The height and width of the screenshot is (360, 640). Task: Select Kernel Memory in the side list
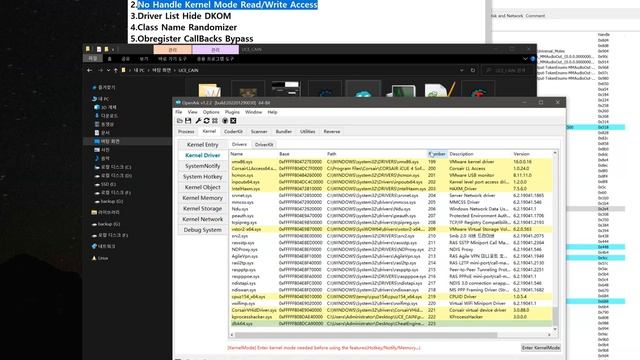pos(202,198)
